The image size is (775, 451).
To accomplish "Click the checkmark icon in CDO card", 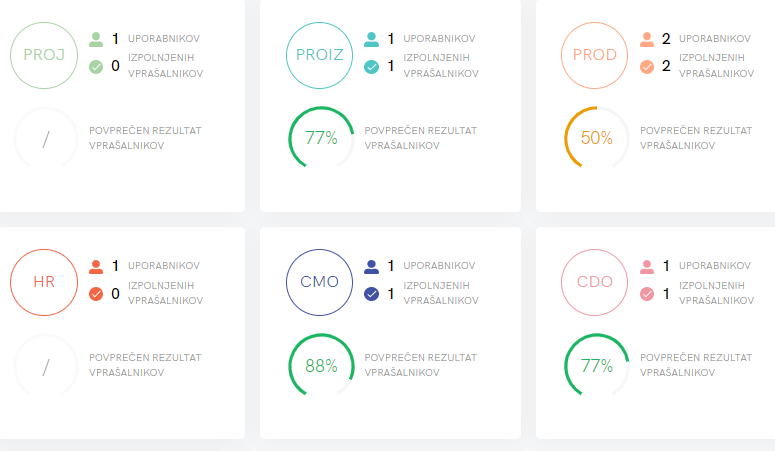I will coord(647,294).
